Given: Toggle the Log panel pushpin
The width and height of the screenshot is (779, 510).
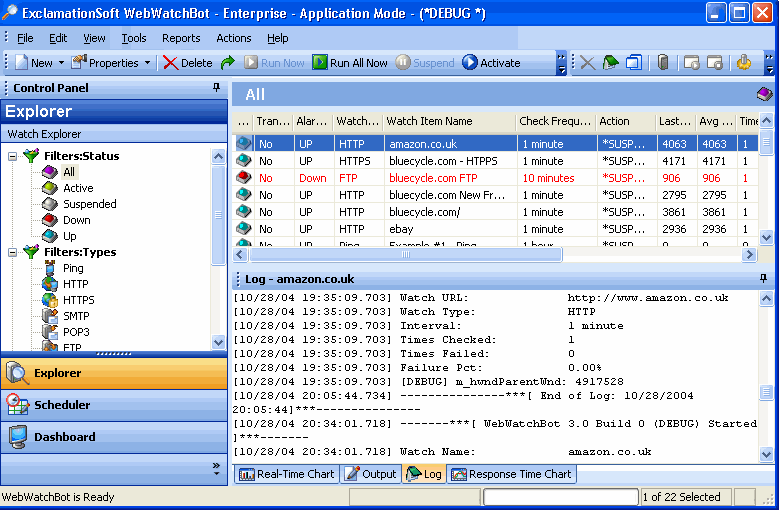Looking at the screenshot, I should 764,279.
